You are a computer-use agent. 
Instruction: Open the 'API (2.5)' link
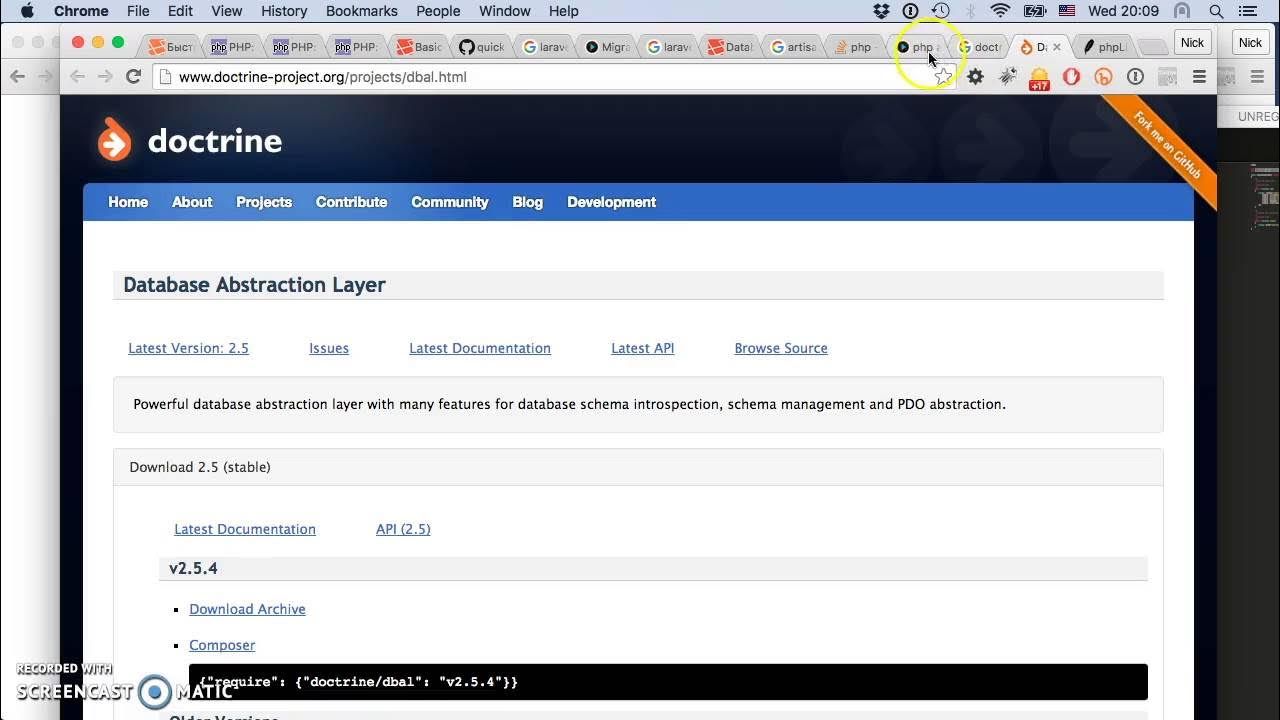[403, 529]
